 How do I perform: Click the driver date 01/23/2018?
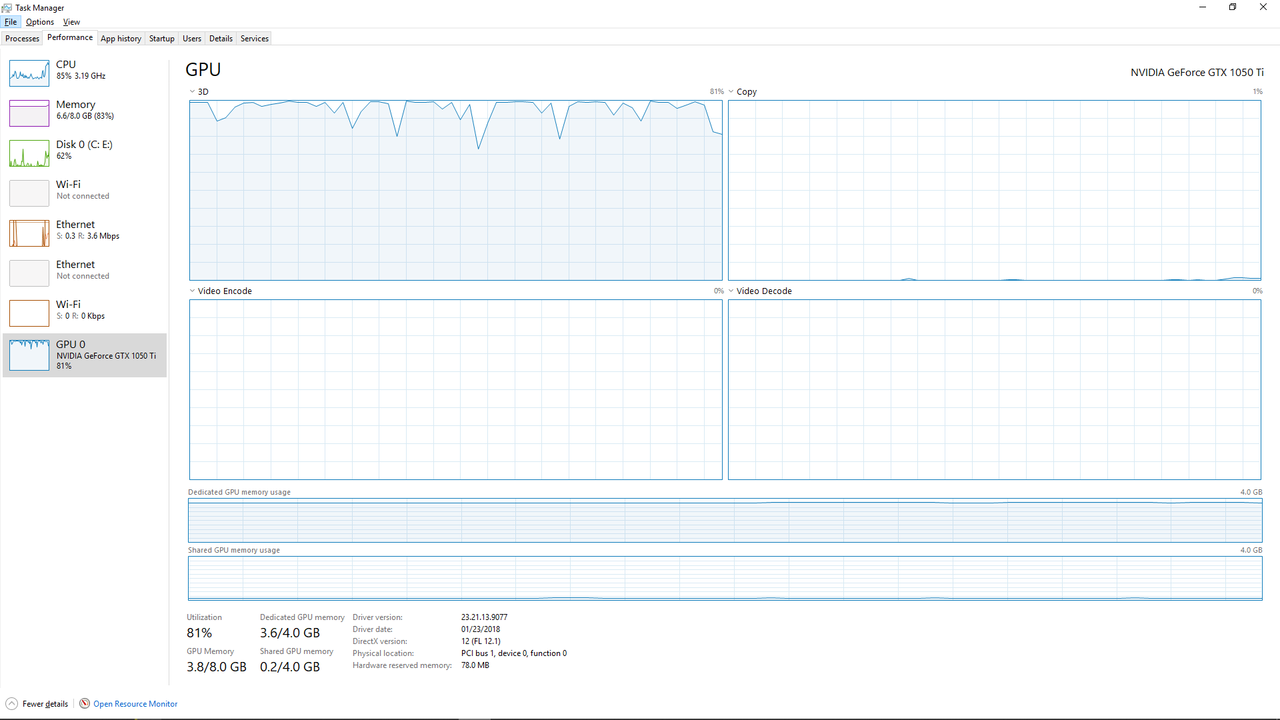pyautogui.click(x=479, y=630)
